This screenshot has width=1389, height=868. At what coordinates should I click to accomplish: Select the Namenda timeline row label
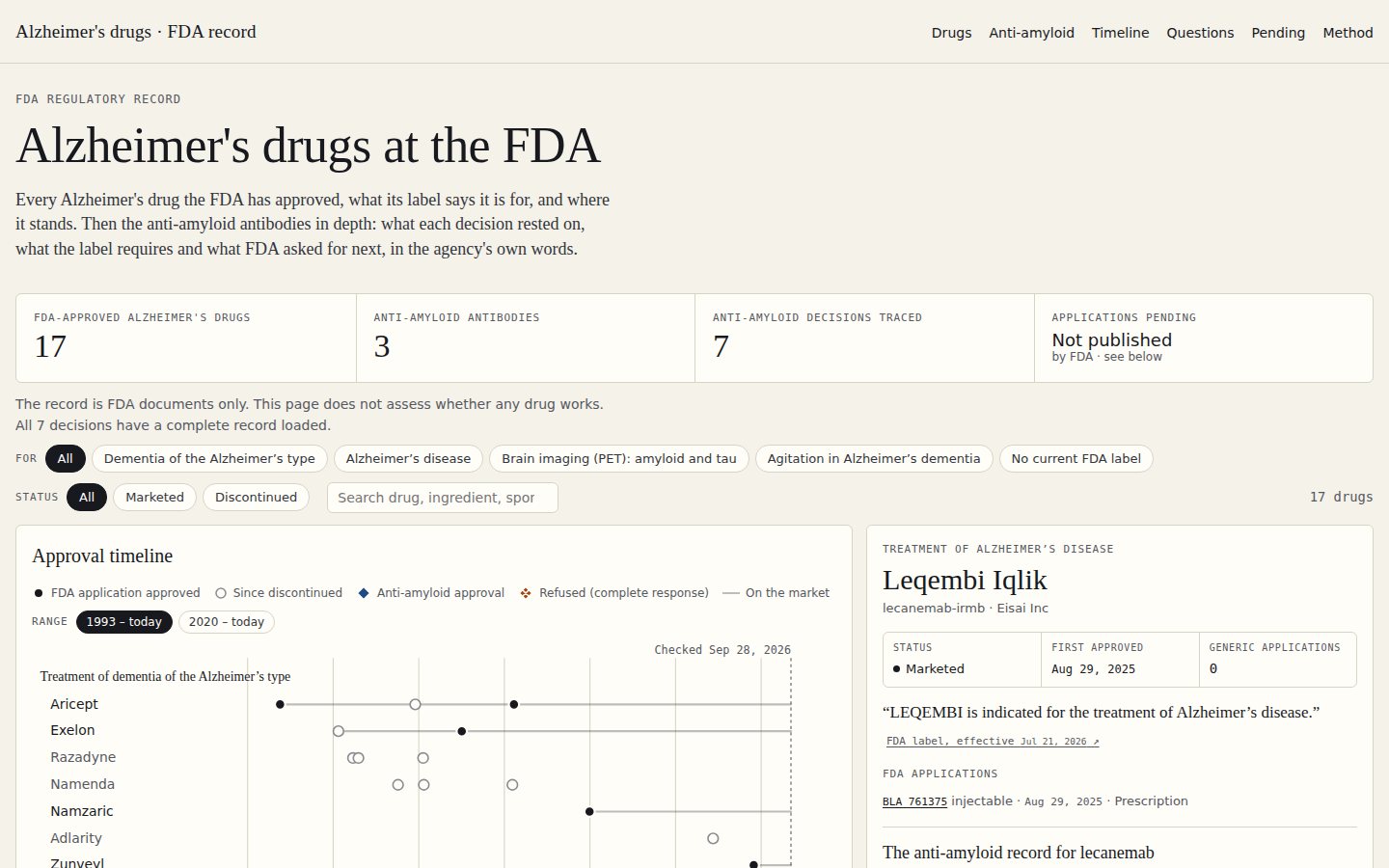(x=82, y=784)
